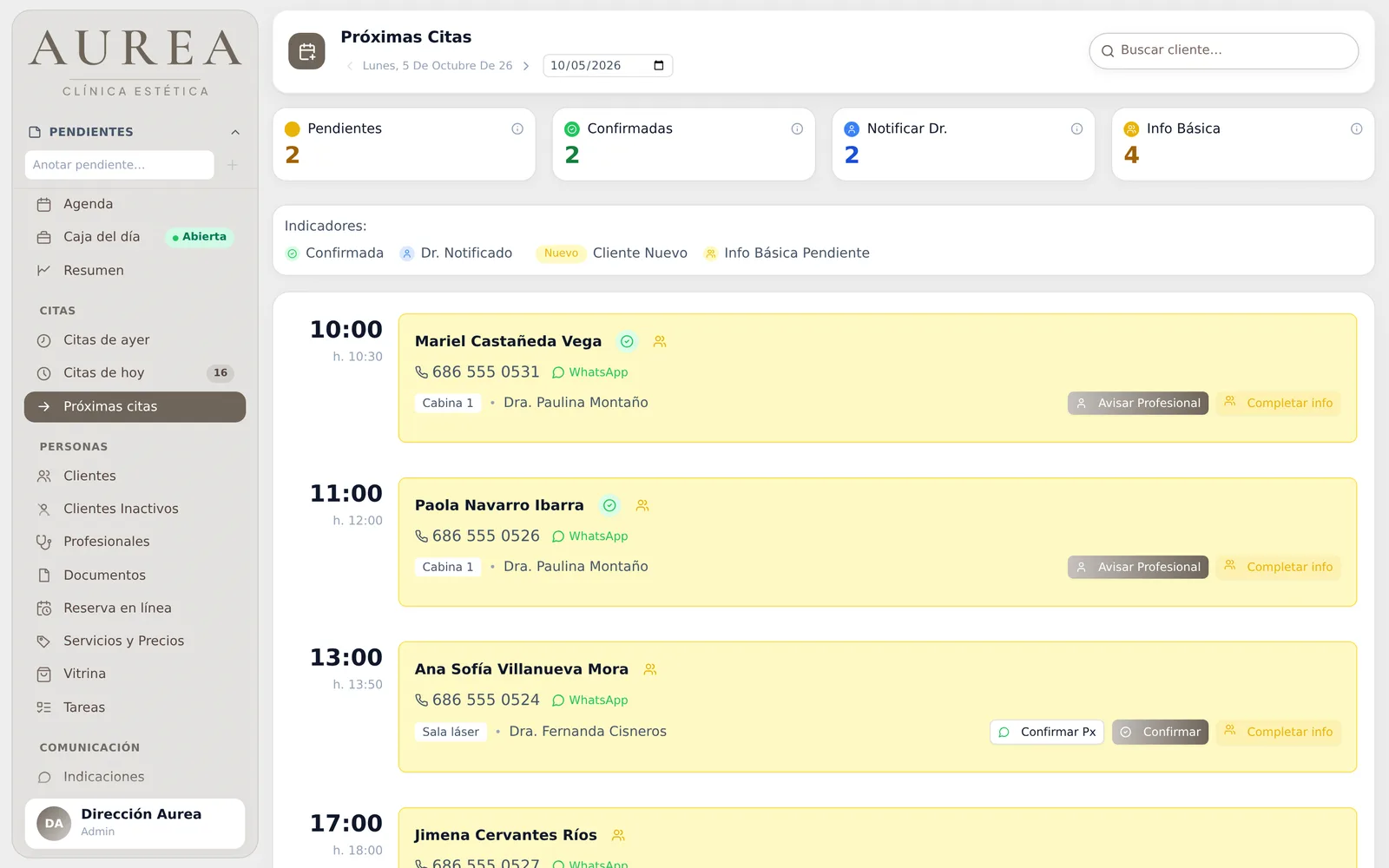The image size is (1389, 868).
Task: Open WhatsApp for Ana Sofía Villanueva Mora
Action: pyautogui.click(x=590, y=700)
